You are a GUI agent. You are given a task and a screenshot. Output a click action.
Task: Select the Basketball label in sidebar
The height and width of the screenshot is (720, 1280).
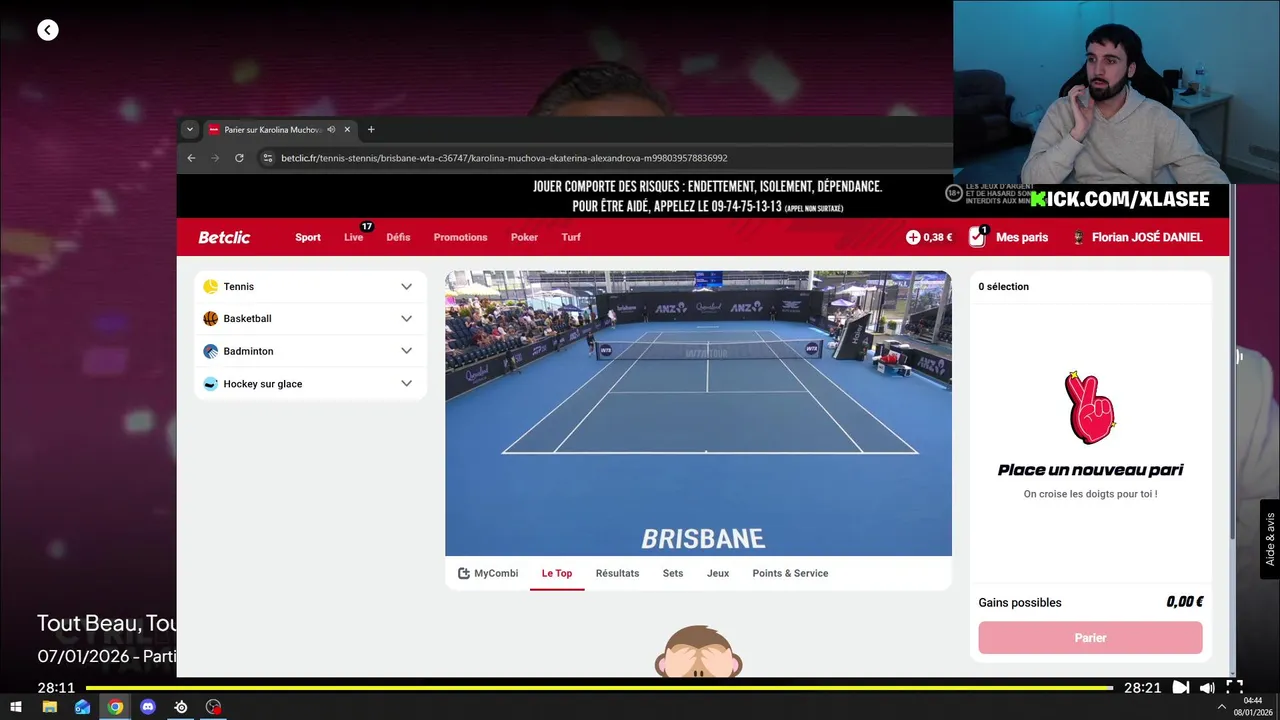click(x=247, y=319)
